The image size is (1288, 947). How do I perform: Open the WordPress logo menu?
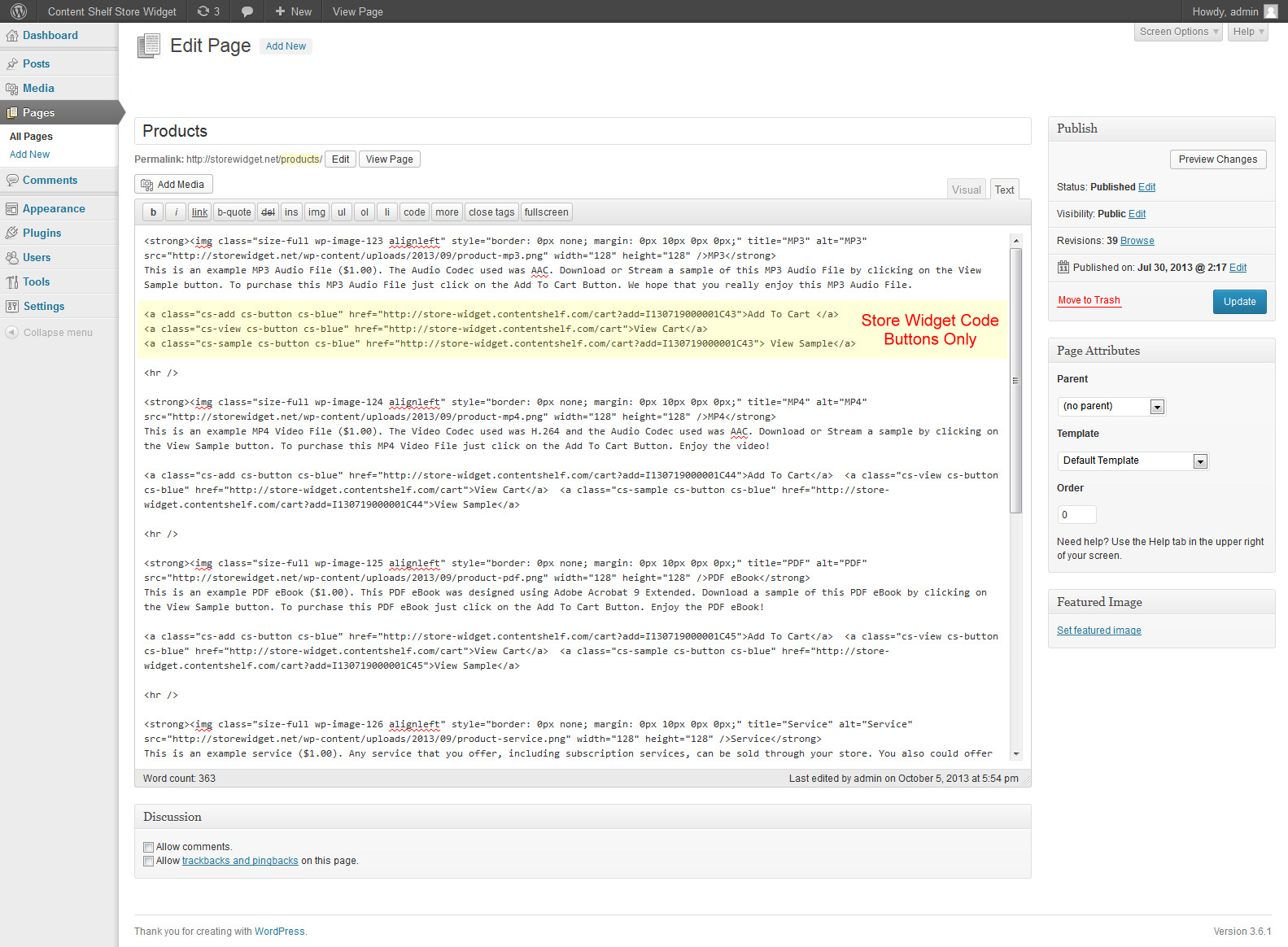point(18,11)
